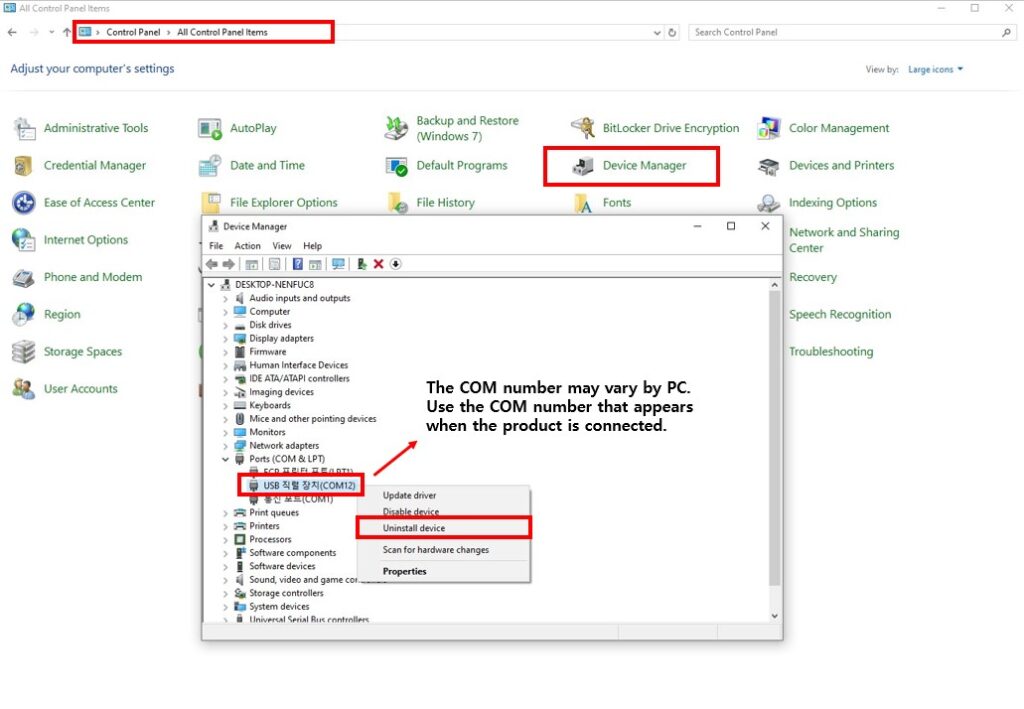Open the Device Manager control panel item
Screen dimensions: 1024x709
coord(643,166)
